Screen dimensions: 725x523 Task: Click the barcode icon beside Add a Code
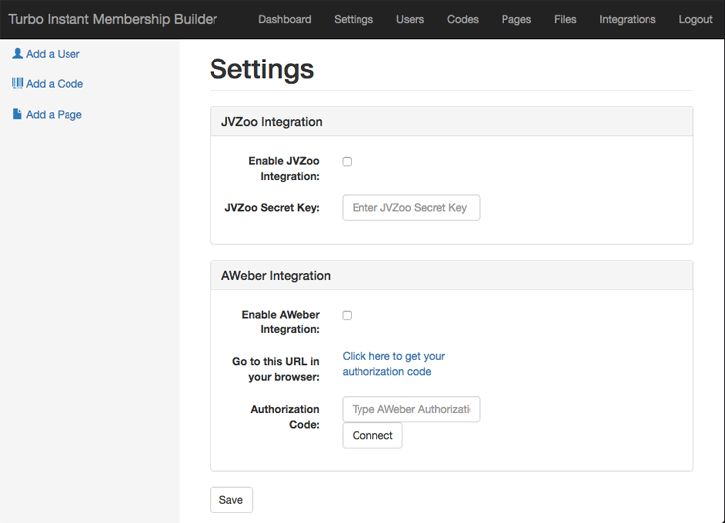click(x=18, y=83)
